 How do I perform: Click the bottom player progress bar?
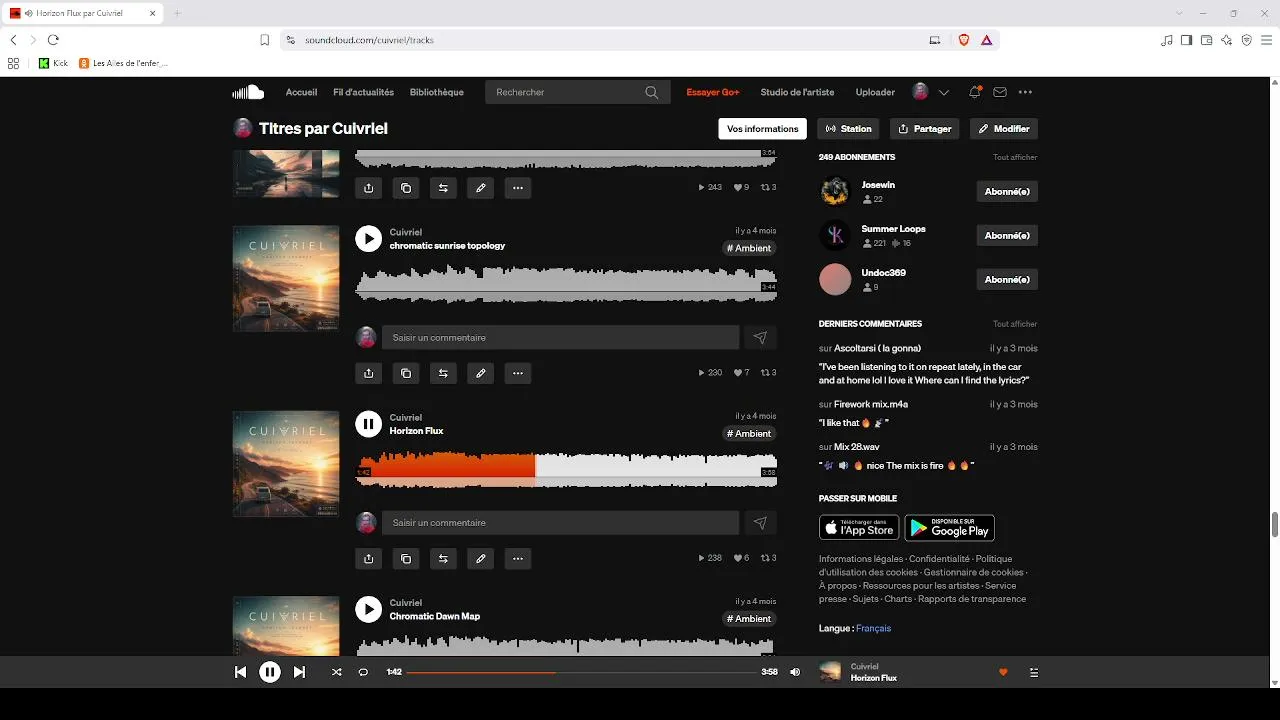tap(582, 672)
